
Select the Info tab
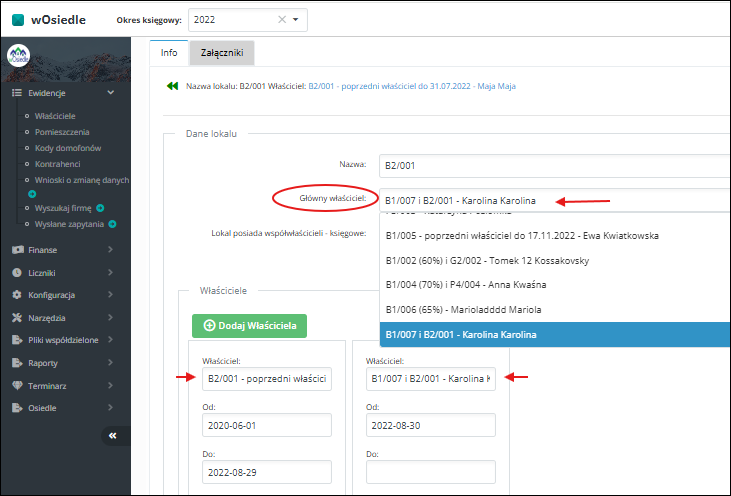coord(169,52)
